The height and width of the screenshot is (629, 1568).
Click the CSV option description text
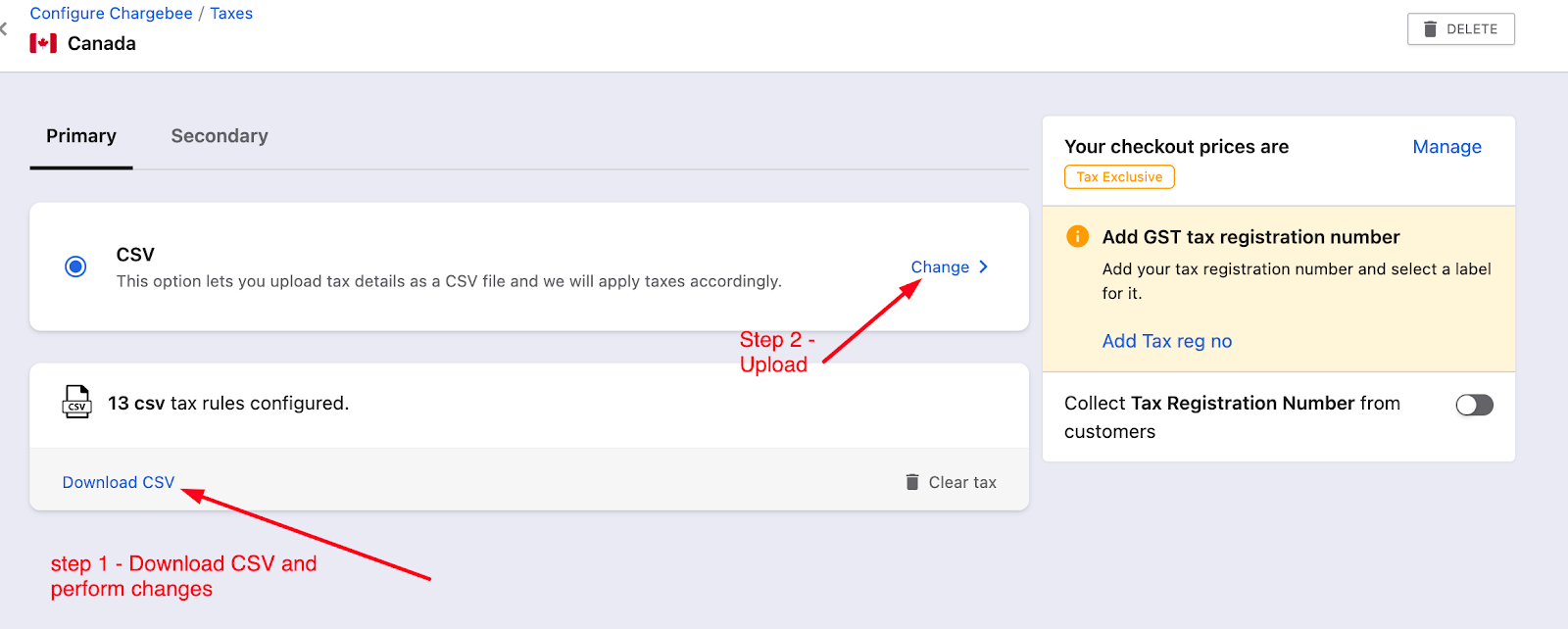coord(449,281)
